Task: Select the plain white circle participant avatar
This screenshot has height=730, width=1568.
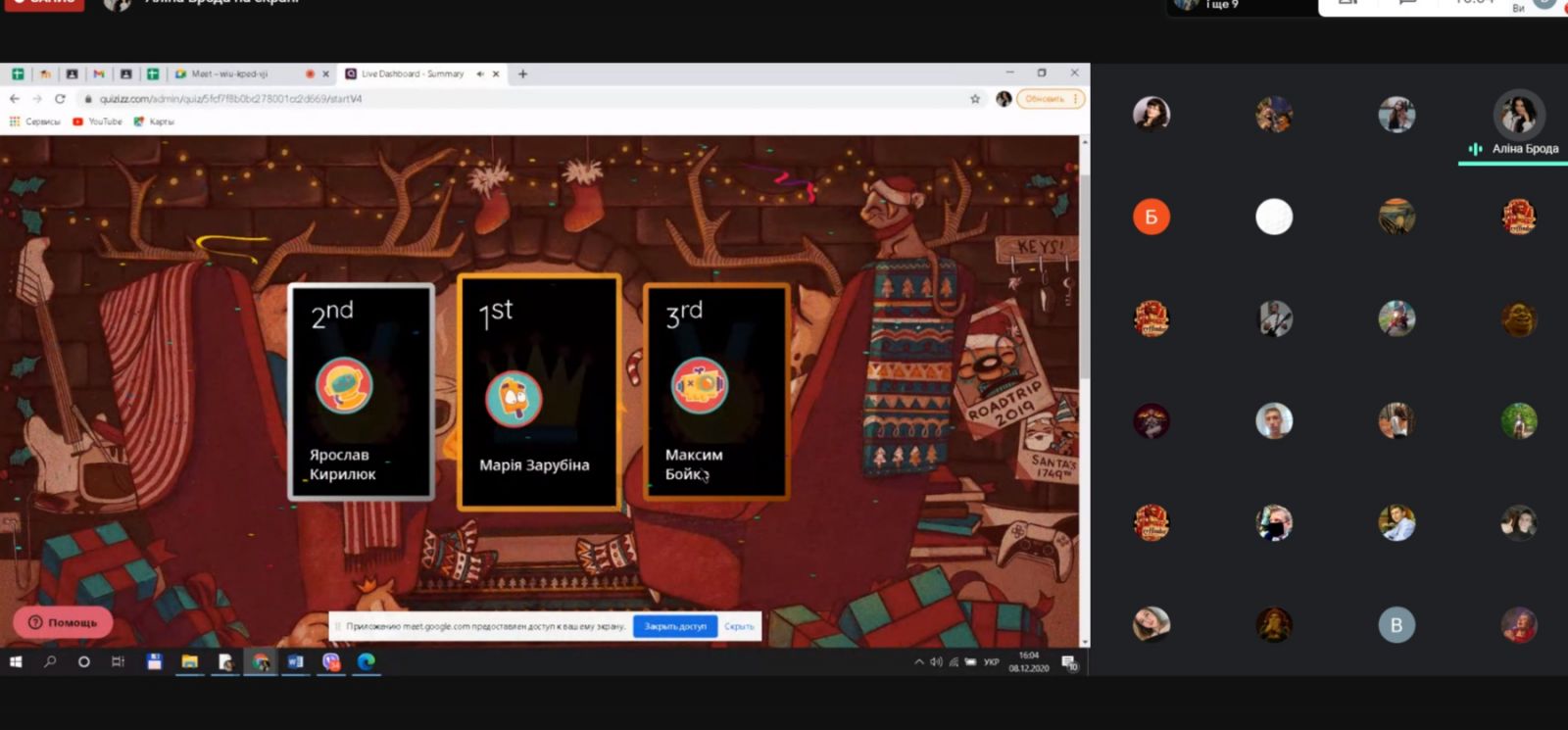Action: 1274,217
